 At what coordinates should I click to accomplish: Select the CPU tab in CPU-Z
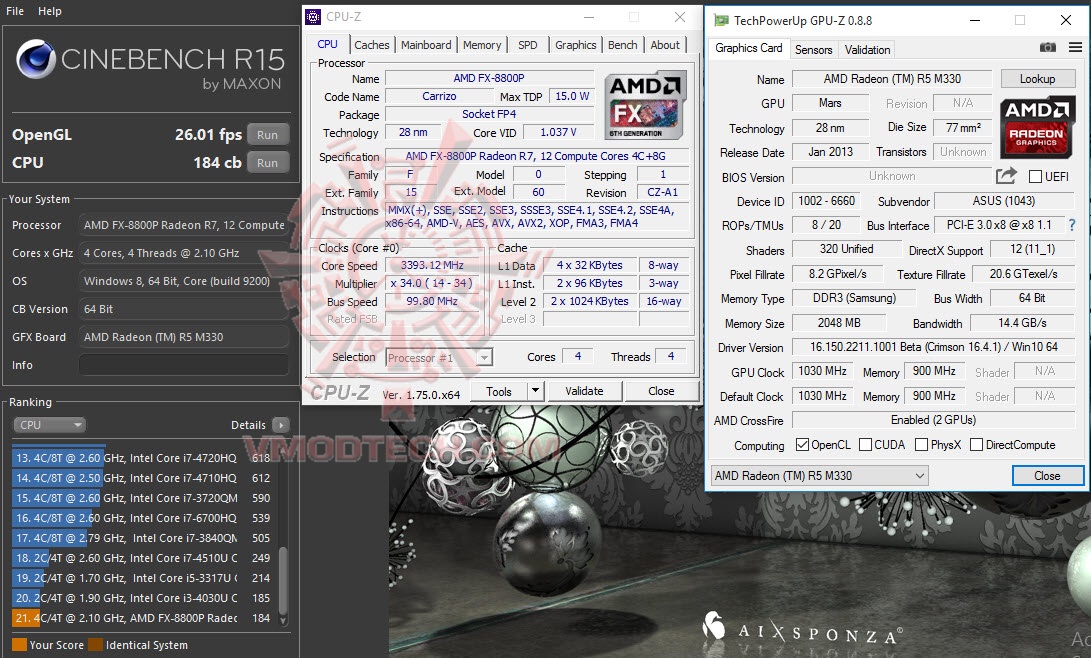pos(327,44)
